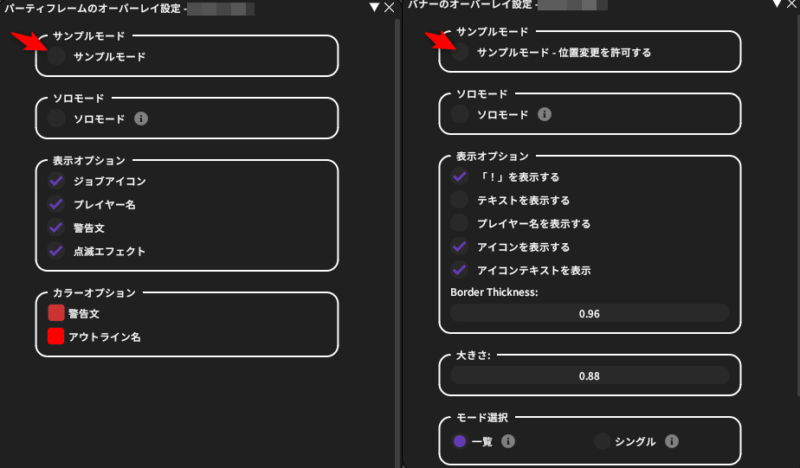Image resolution: width=800 pixels, height=468 pixels.
Task: Open アウトライン名 red color swatch
Action: [x=57, y=337]
